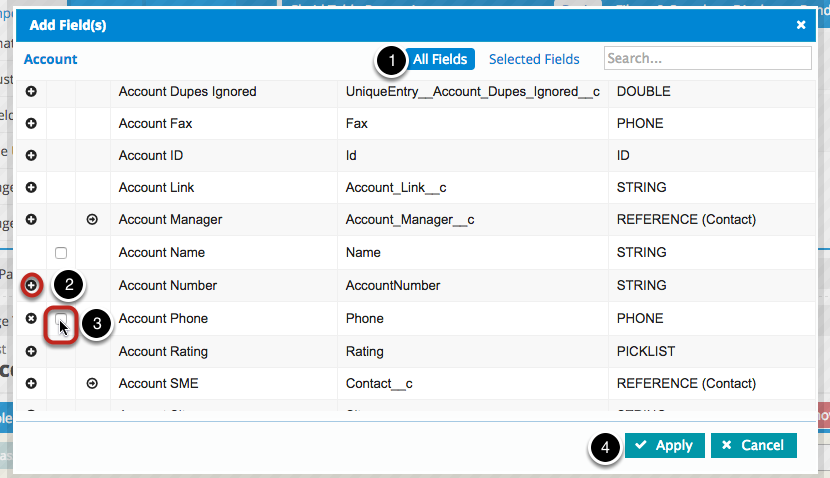
Task: Switch to the All Fields tab
Action: coord(440,59)
